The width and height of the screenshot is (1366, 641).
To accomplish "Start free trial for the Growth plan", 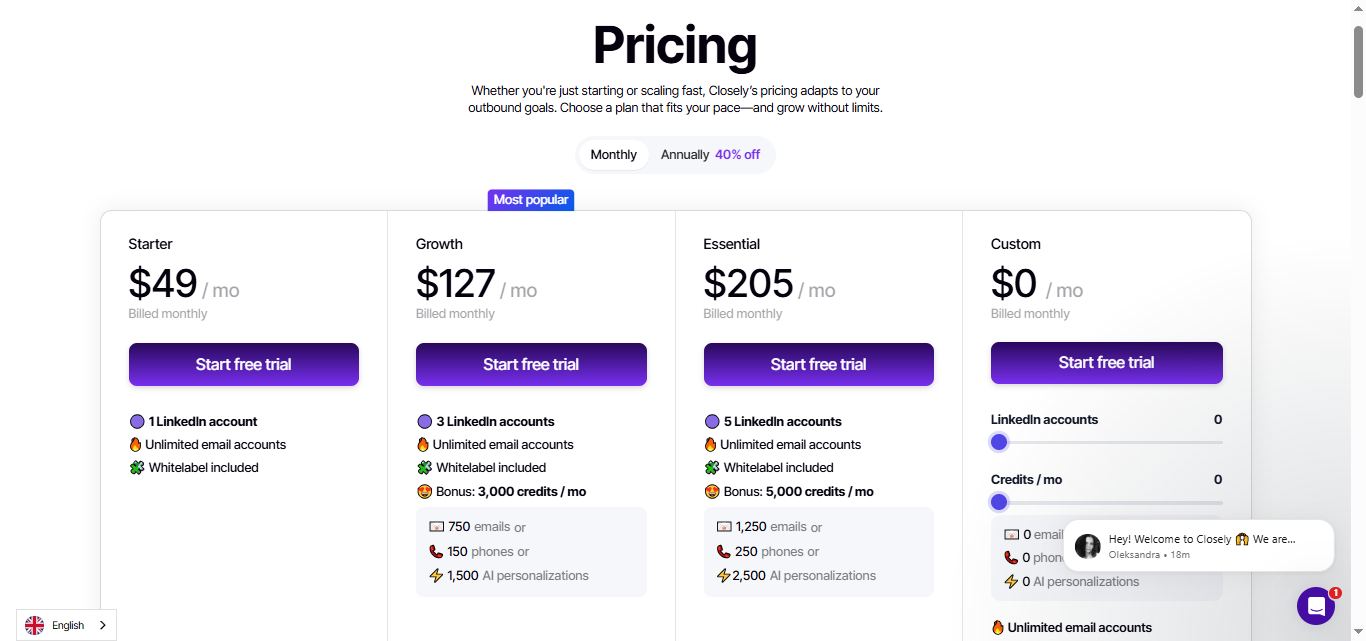I will [531, 364].
